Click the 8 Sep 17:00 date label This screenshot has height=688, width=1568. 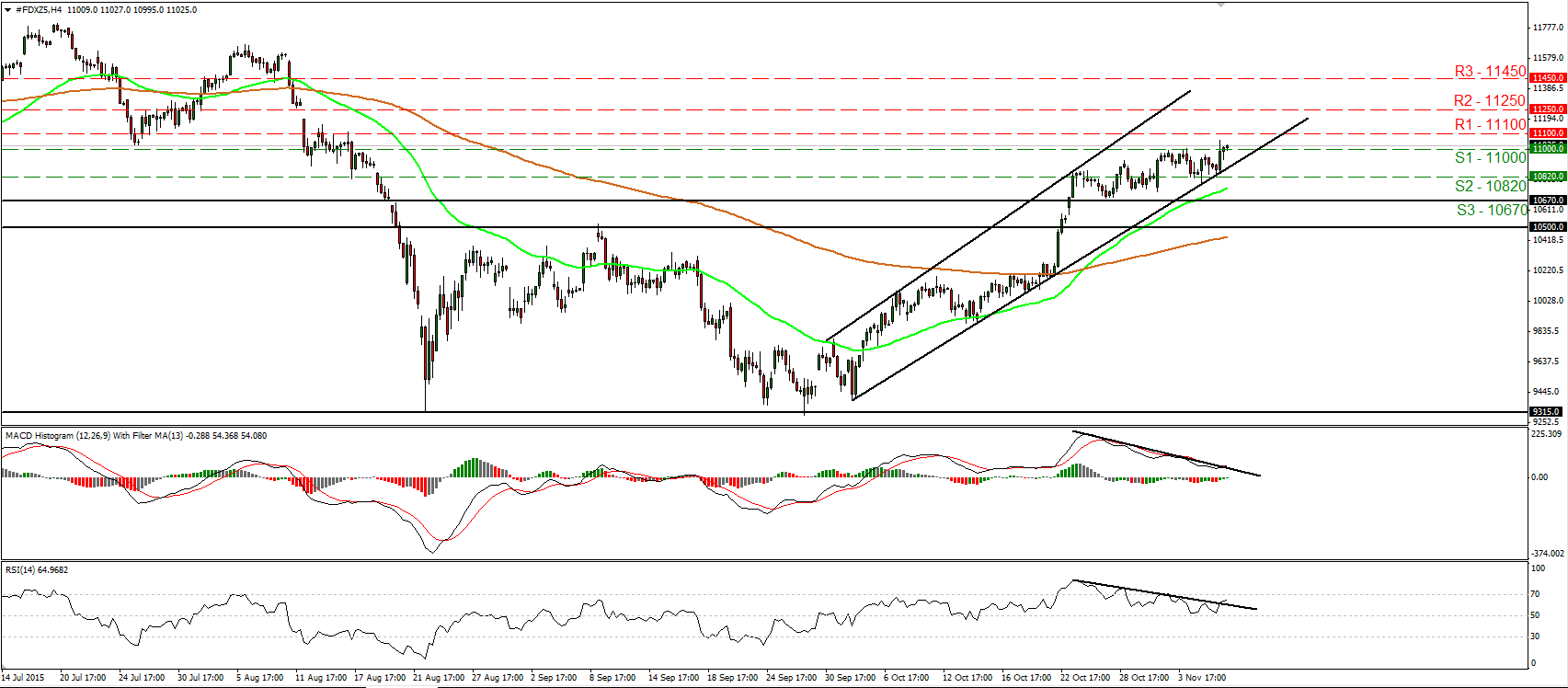tap(612, 678)
